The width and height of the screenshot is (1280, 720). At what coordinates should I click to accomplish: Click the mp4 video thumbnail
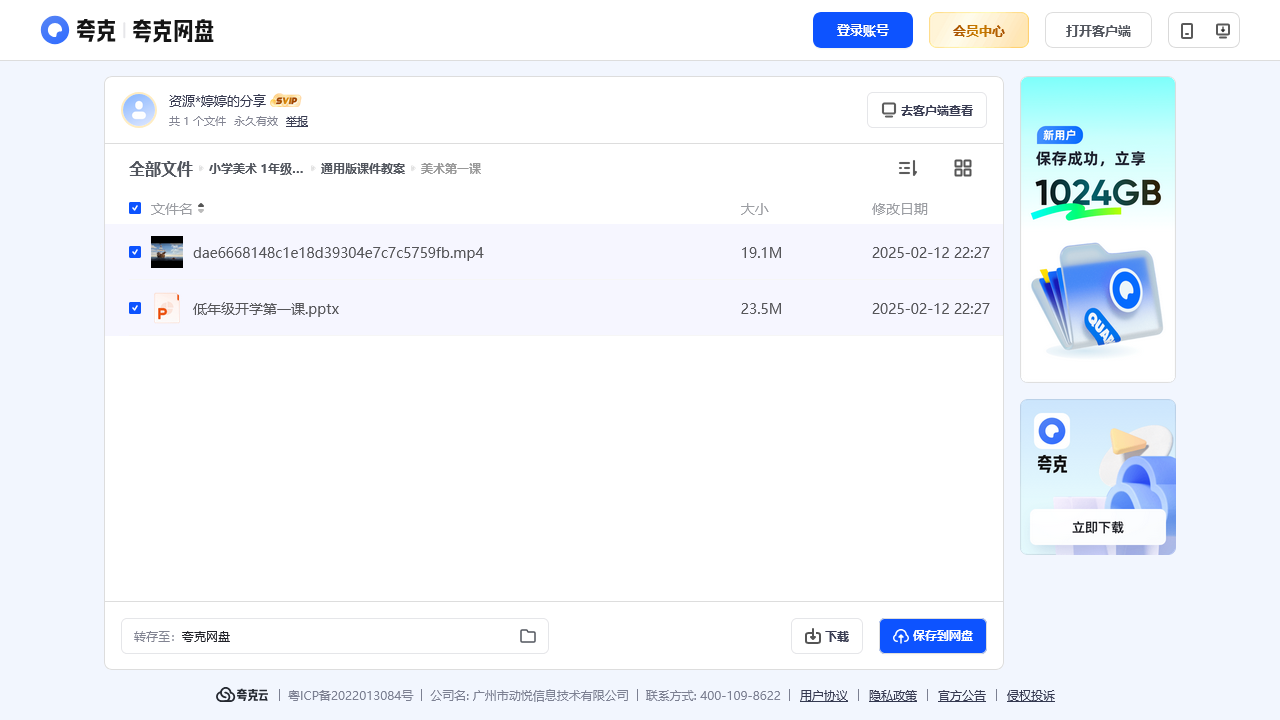[x=167, y=252]
